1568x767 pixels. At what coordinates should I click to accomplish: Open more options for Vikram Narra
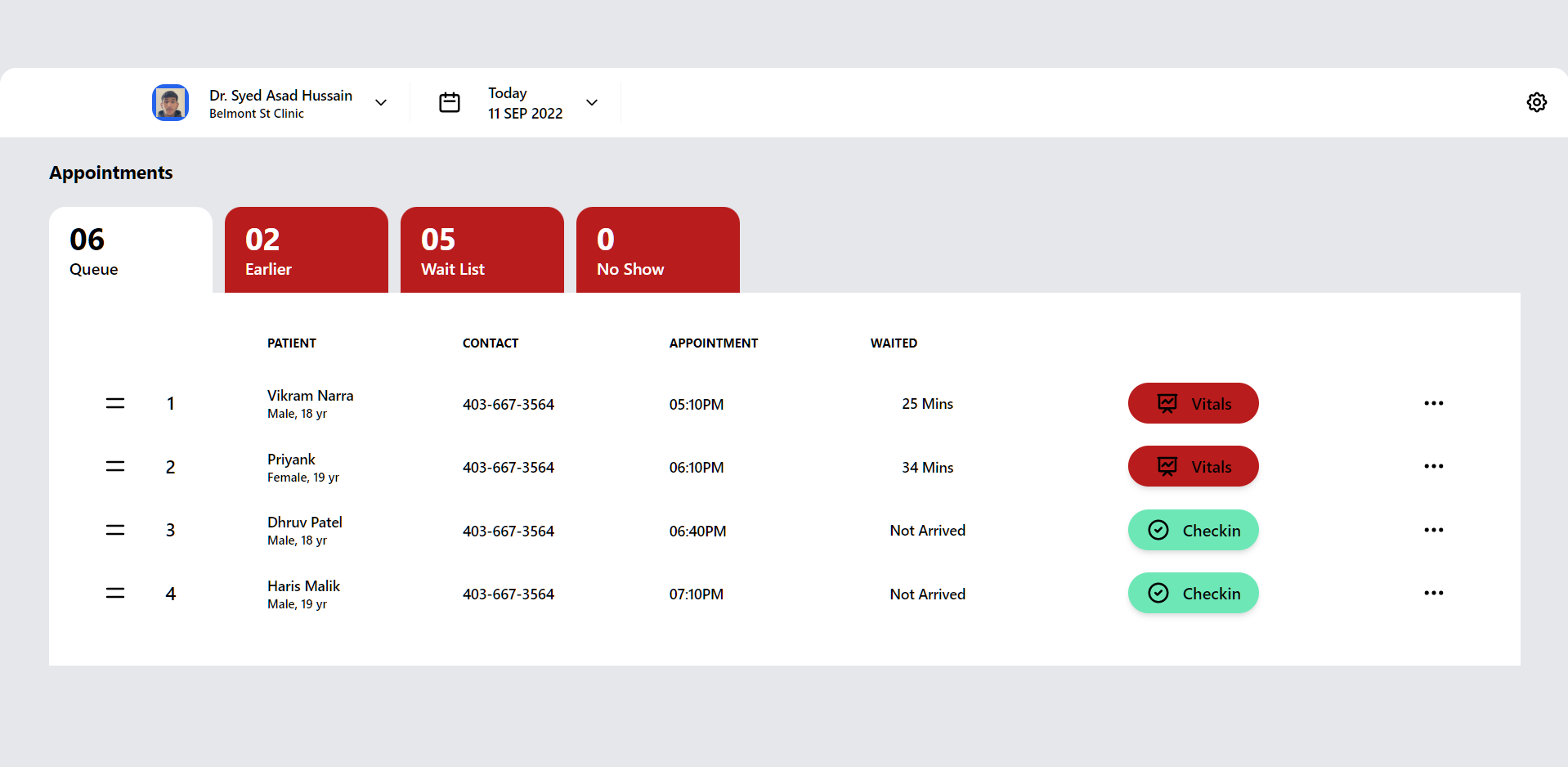point(1434,403)
